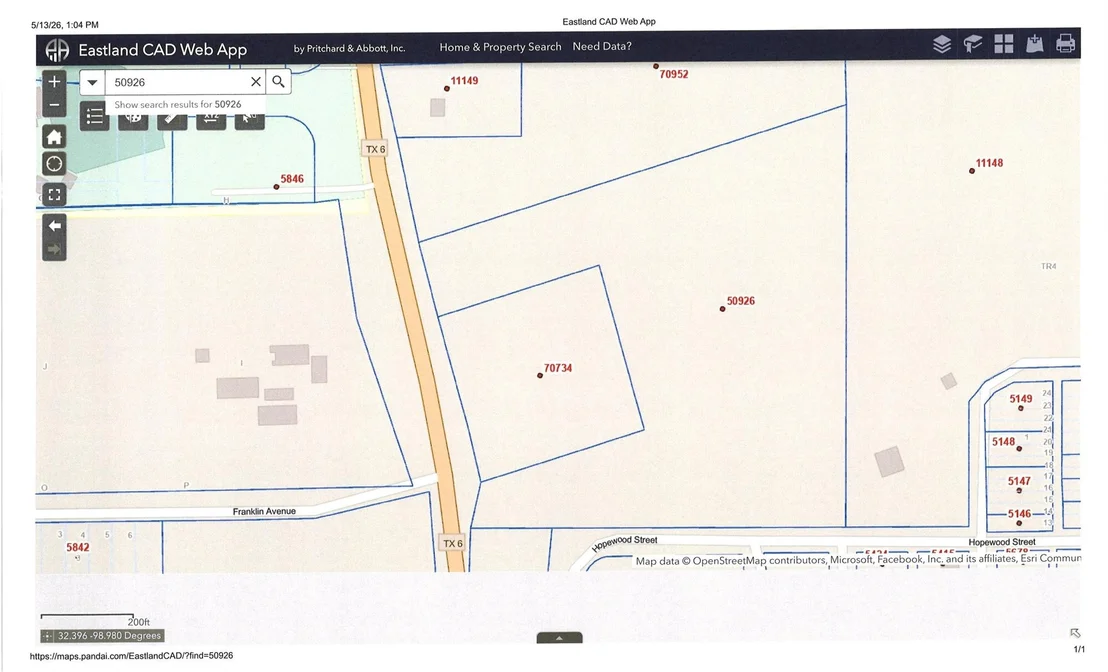Open the layer list stack icon

coord(942,45)
